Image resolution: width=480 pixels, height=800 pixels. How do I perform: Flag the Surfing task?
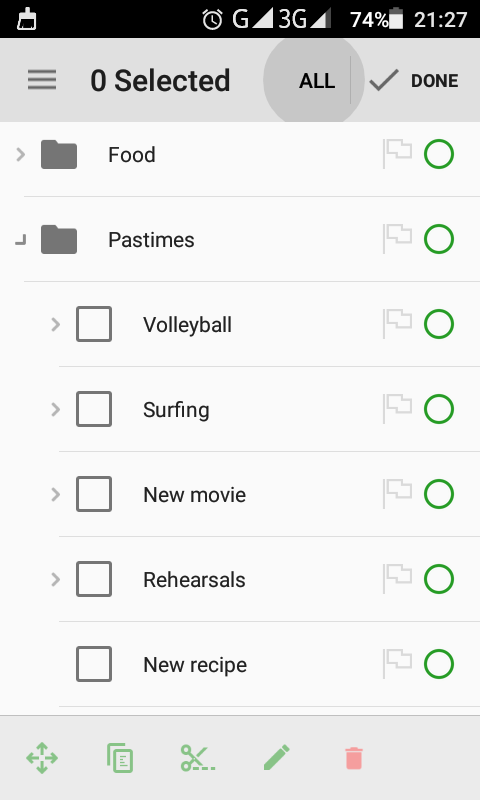tap(397, 409)
